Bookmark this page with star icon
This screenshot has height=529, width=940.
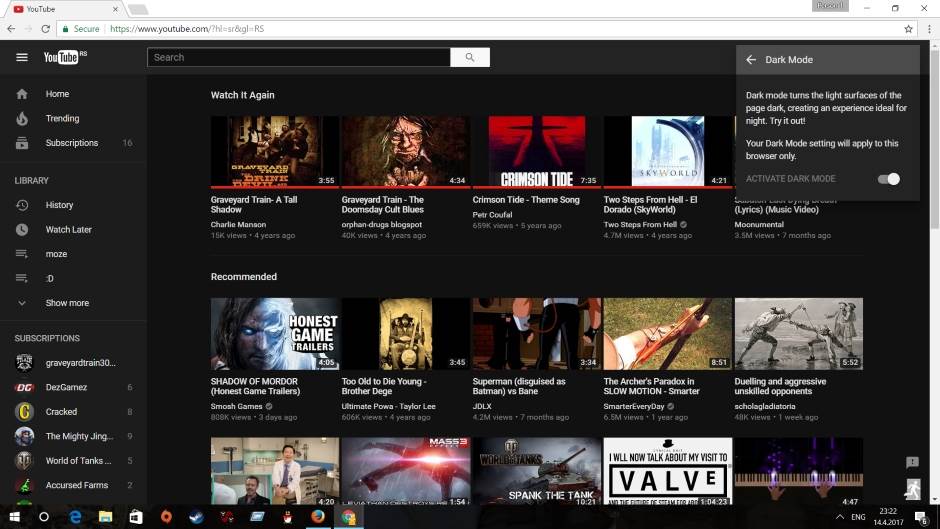pyautogui.click(x=908, y=29)
